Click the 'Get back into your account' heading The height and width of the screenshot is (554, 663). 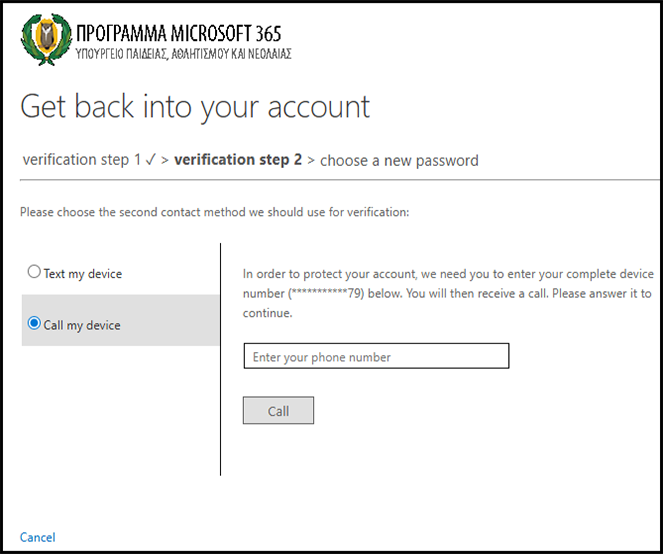coord(195,106)
